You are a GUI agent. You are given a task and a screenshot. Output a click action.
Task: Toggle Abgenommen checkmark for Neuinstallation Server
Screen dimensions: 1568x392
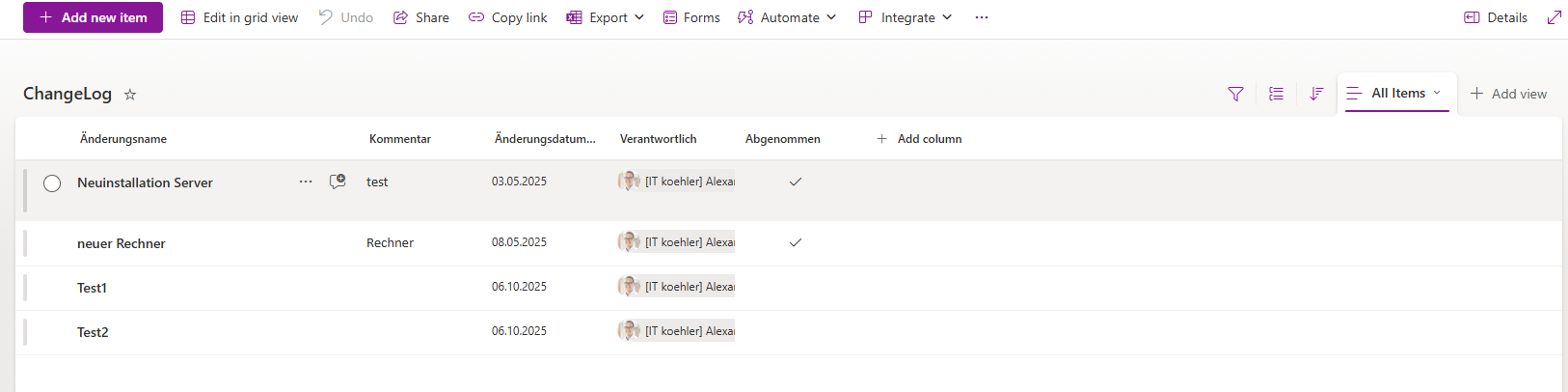click(796, 182)
